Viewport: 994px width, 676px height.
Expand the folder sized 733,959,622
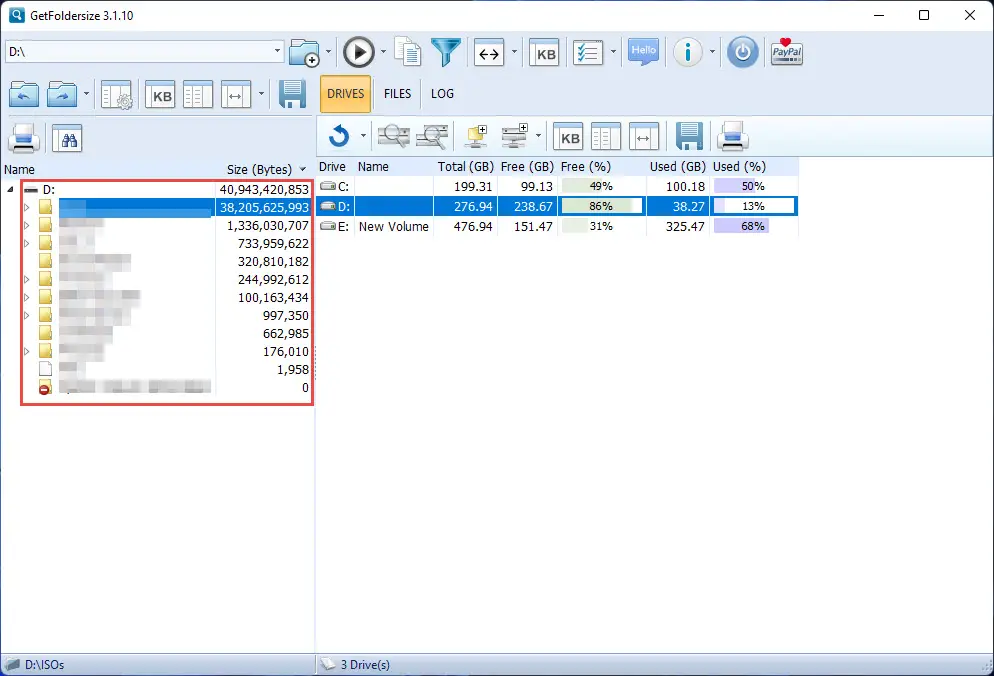pos(27,243)
